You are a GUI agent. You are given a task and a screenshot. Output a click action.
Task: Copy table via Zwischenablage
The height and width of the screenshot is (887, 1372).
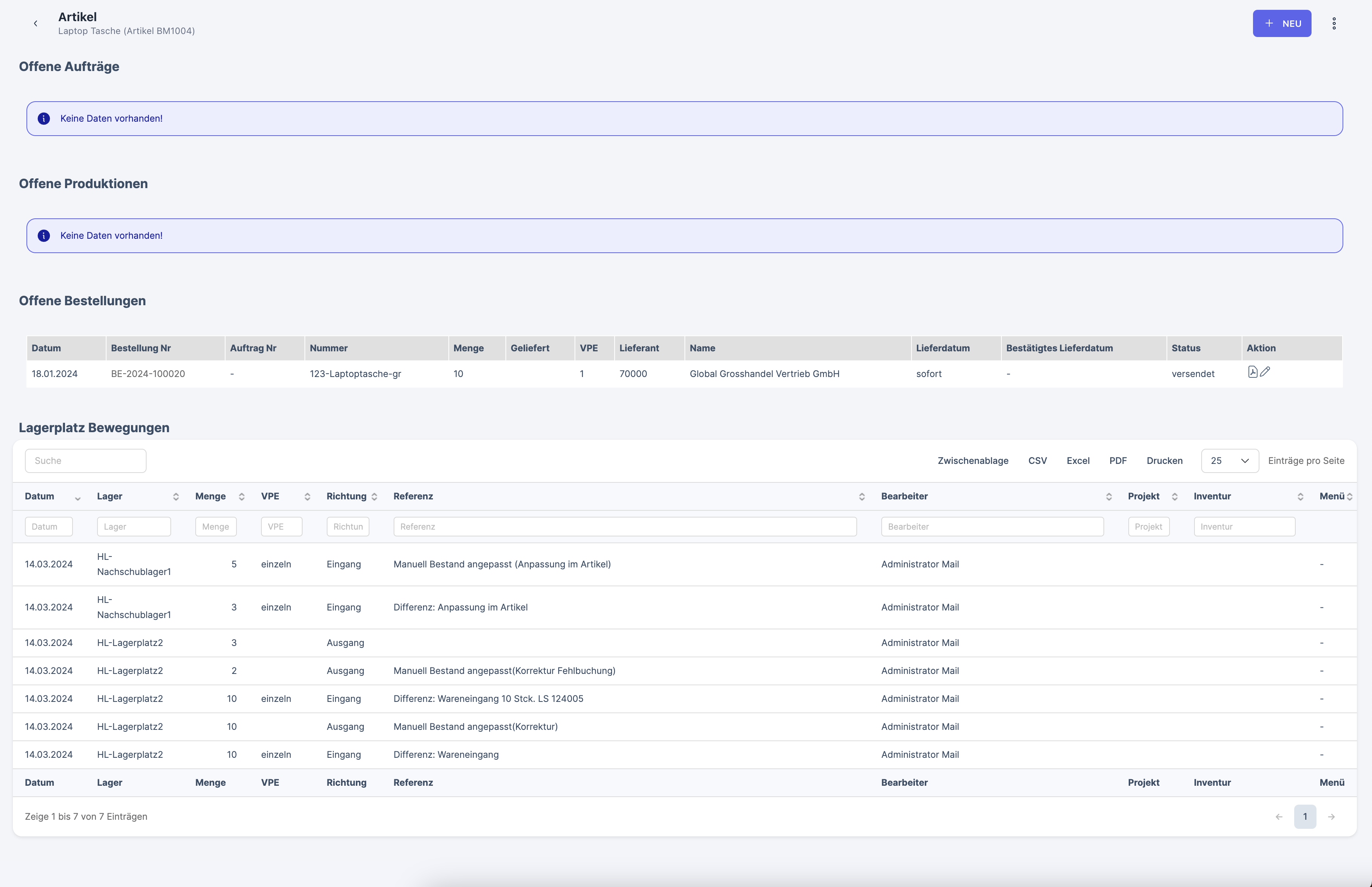coord(972,461)
